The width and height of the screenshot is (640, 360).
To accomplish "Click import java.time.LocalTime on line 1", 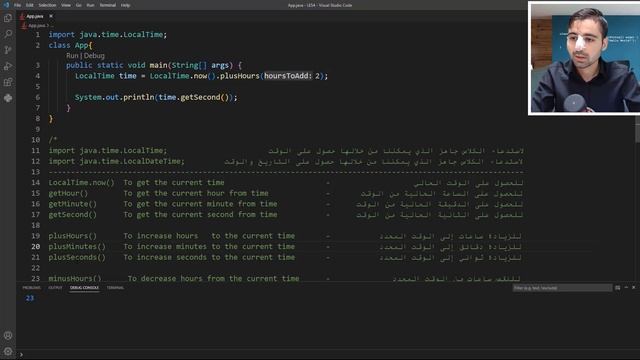I will point(108,35).
